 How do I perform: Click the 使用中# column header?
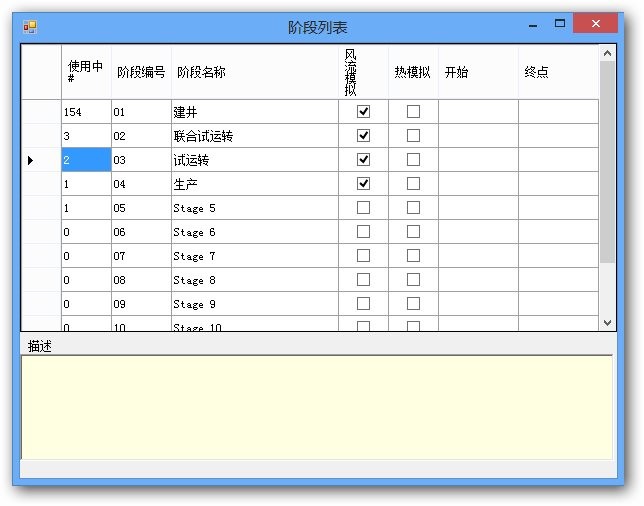coord(86,72)
